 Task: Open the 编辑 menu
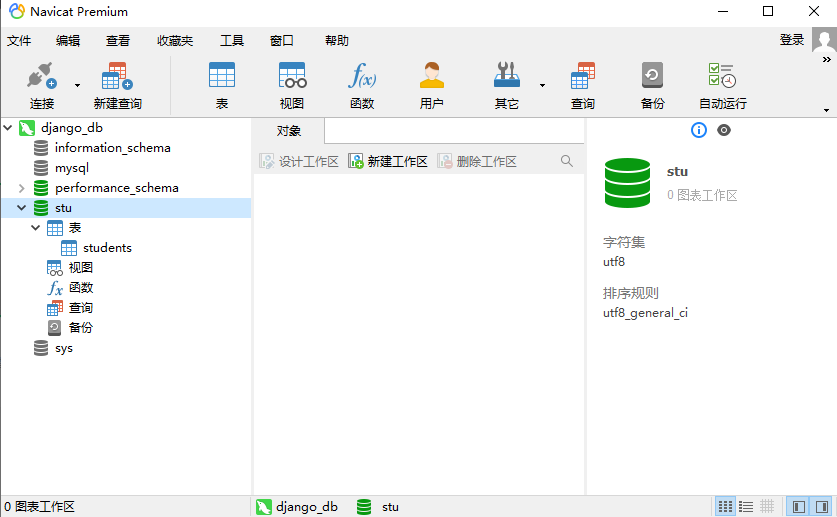(68, 41)
